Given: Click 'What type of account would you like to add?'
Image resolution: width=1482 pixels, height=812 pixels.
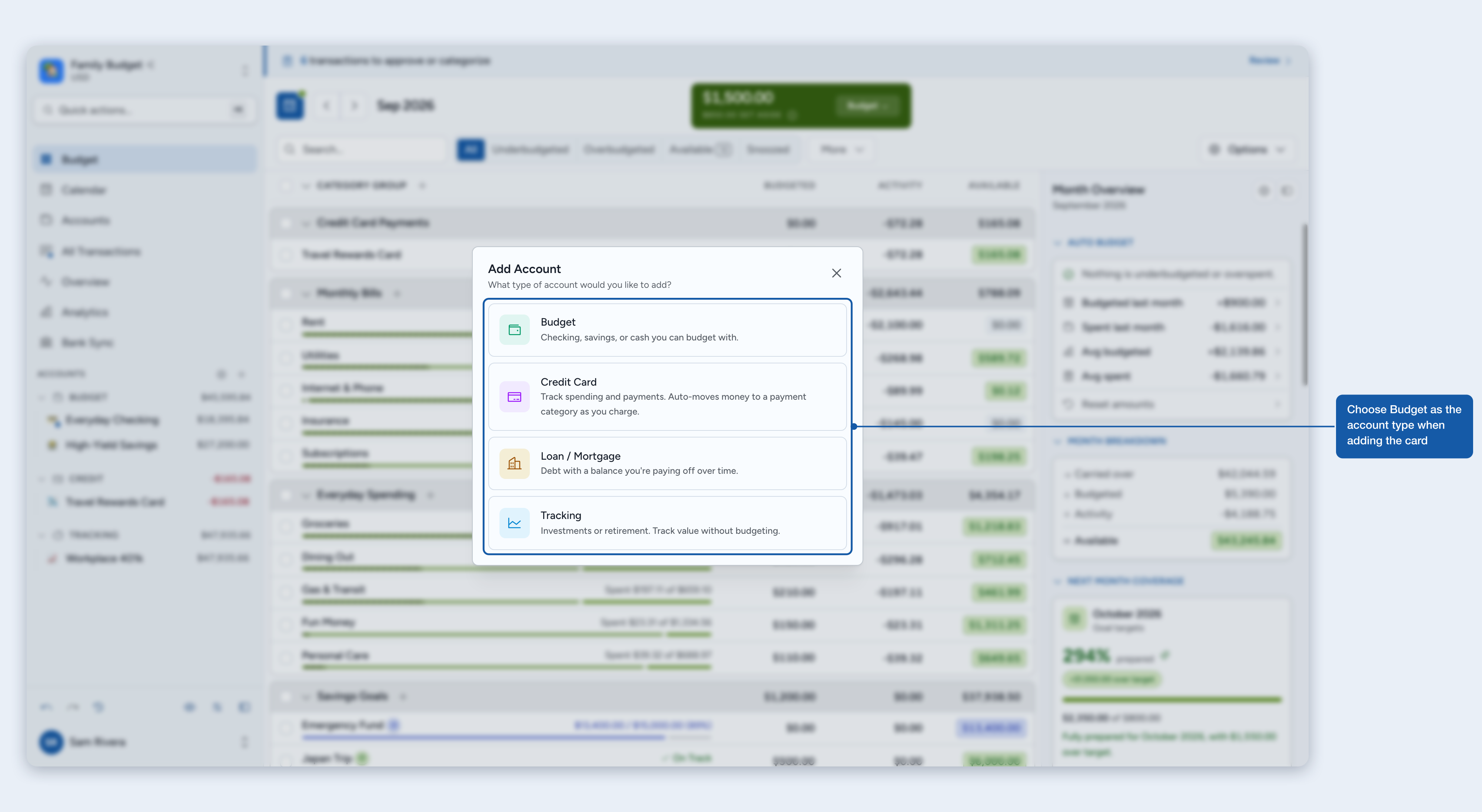Looking at the screenshot, I should click(x=579, y=284).
